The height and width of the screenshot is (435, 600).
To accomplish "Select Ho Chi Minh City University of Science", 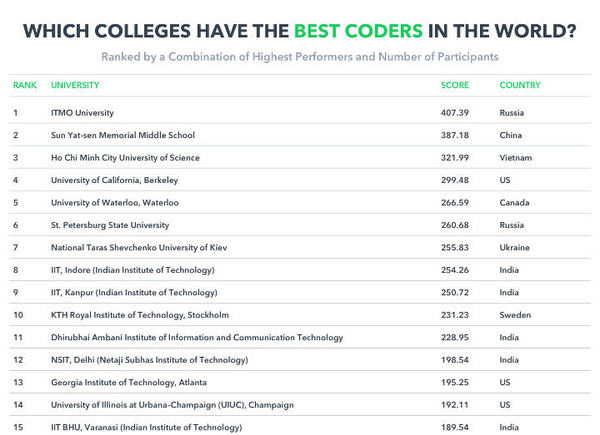I will click(x=125, y=157).
